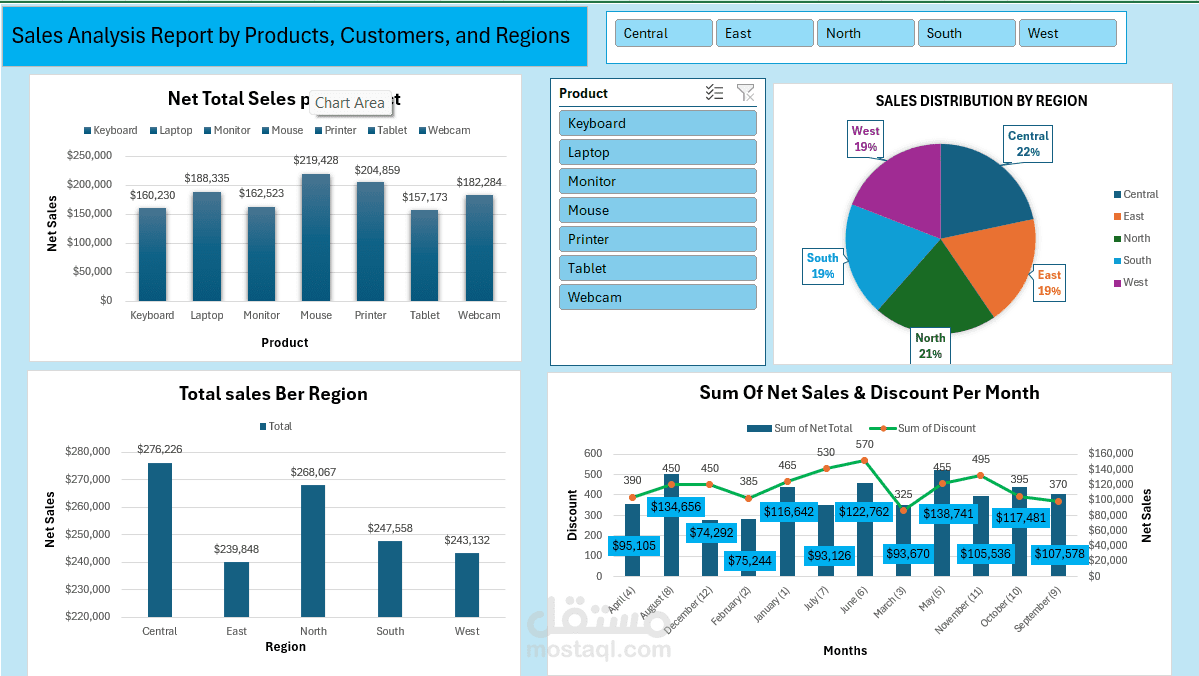Click the Central legend marker in pie chart
Image resolution: width=1199 pixels, height=676 pixels.
click(1117, 195)
